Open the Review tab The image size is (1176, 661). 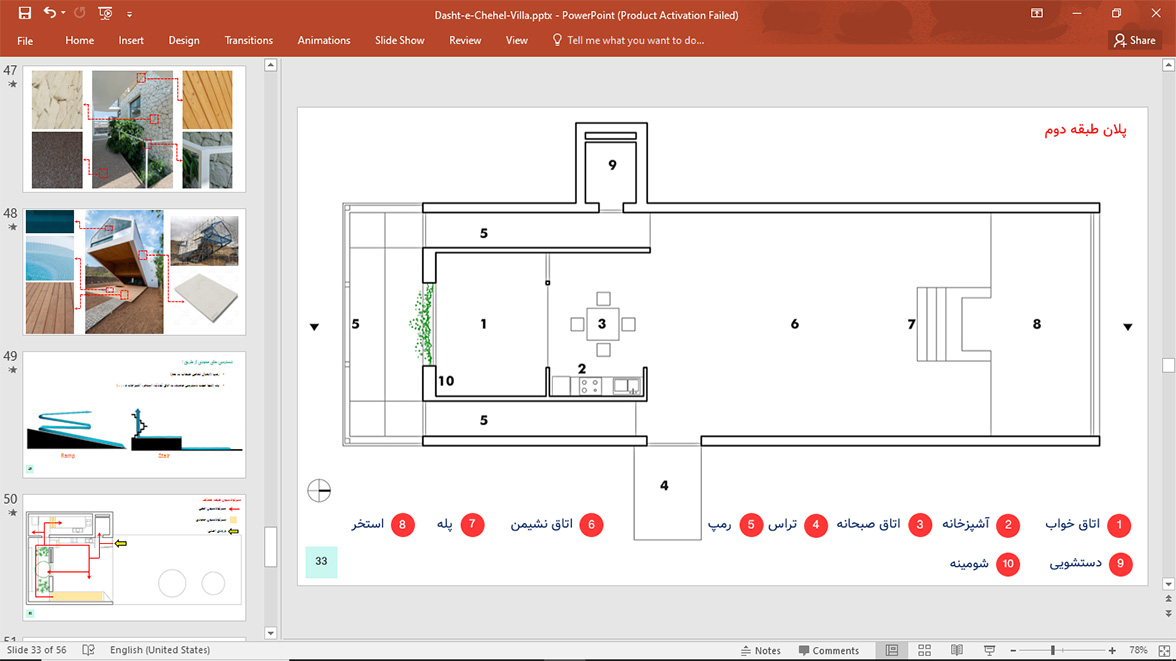[x=465, y=41]
